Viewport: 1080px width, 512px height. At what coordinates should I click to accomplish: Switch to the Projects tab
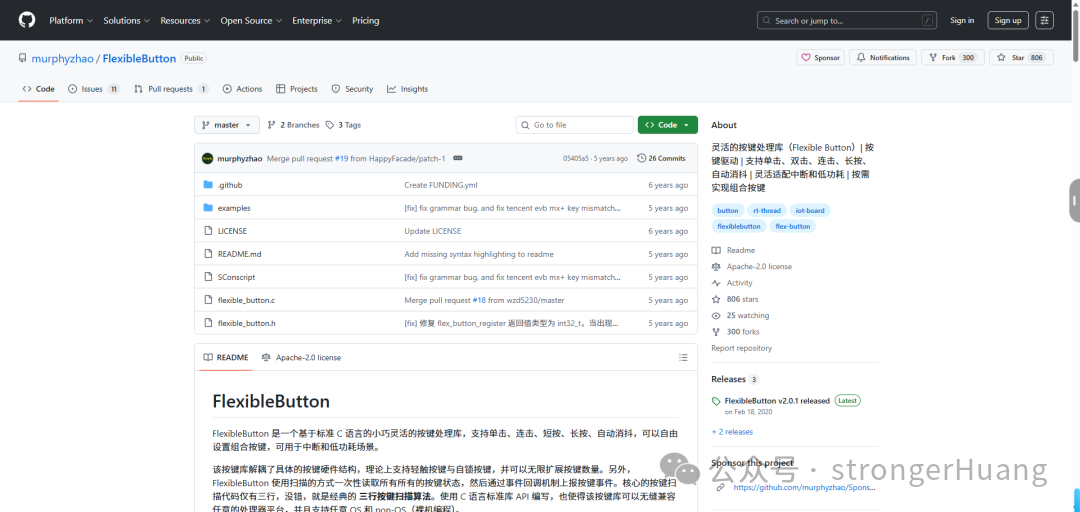coord(297,89)
